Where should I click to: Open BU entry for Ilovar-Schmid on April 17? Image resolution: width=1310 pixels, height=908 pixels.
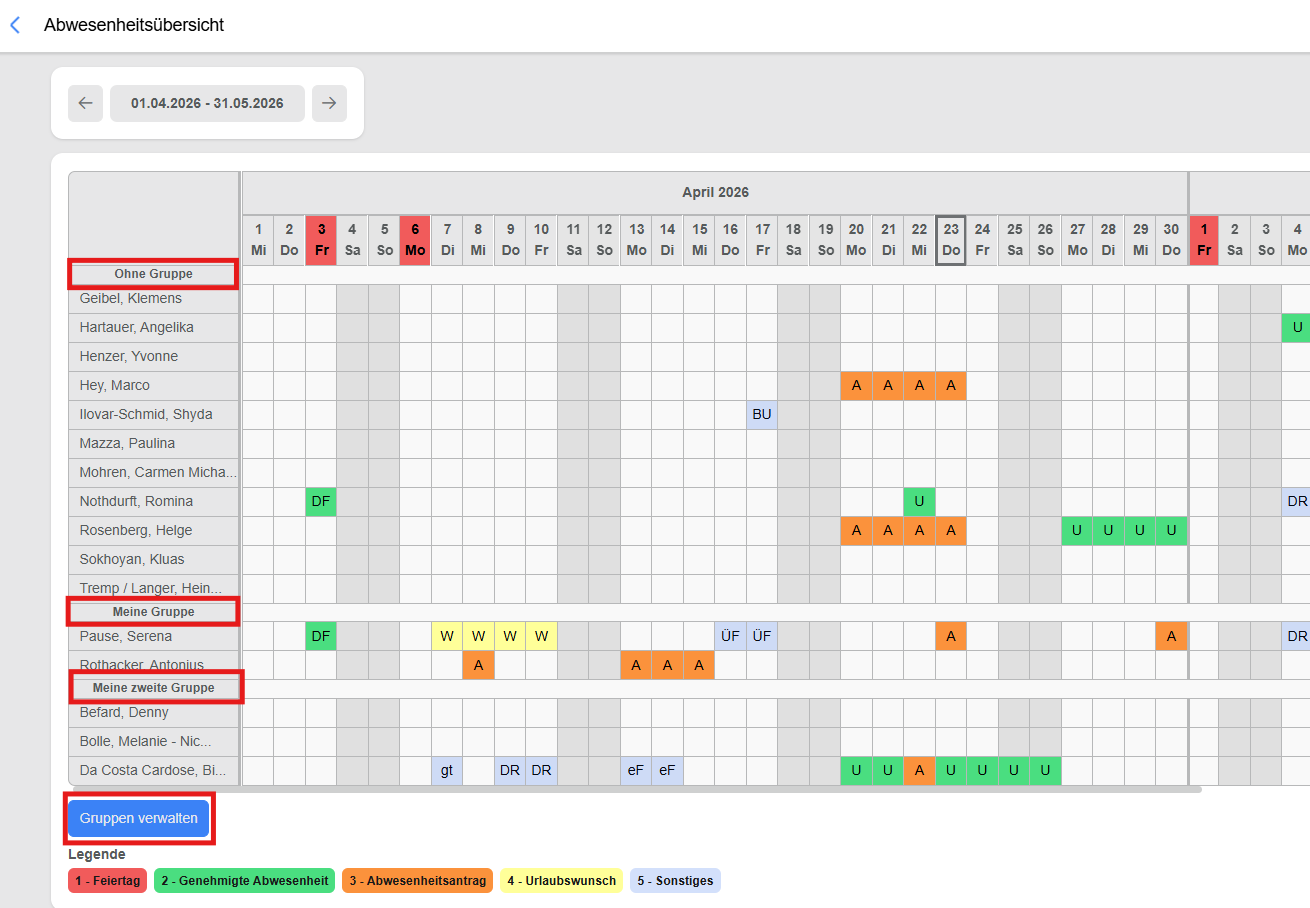(x=762, y=414)
